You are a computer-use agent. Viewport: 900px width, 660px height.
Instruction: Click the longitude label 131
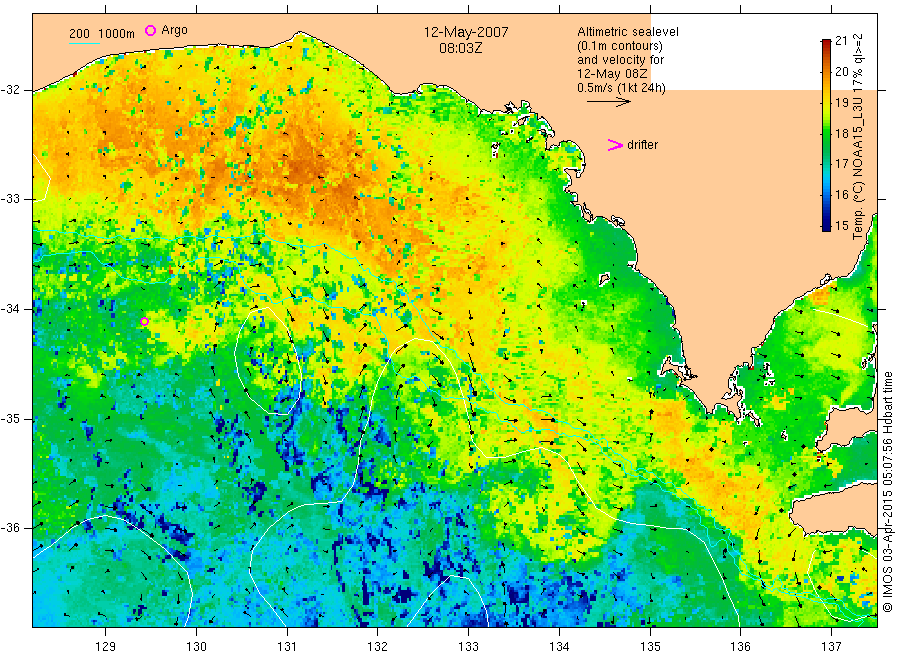pyautogui.click(x=287, y=647)
